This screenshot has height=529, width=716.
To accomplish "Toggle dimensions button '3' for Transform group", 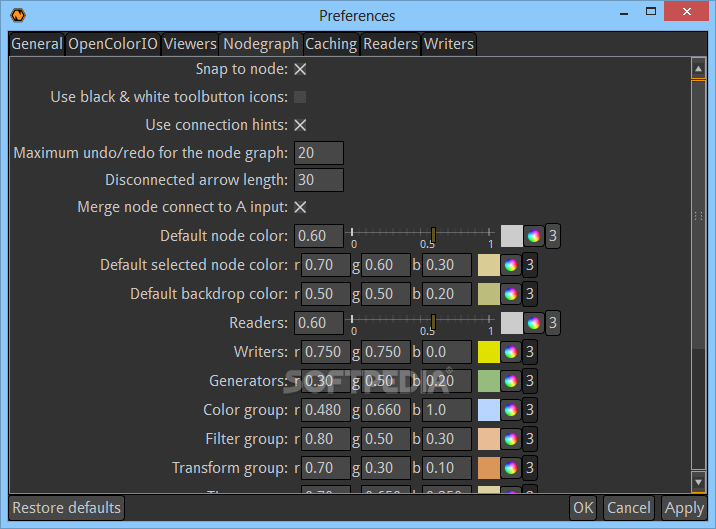I will click(530, 468).
